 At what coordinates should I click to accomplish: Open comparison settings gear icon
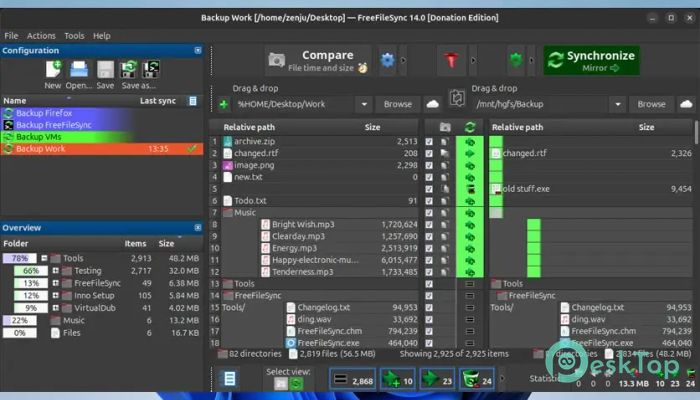[x=388, y=60]
